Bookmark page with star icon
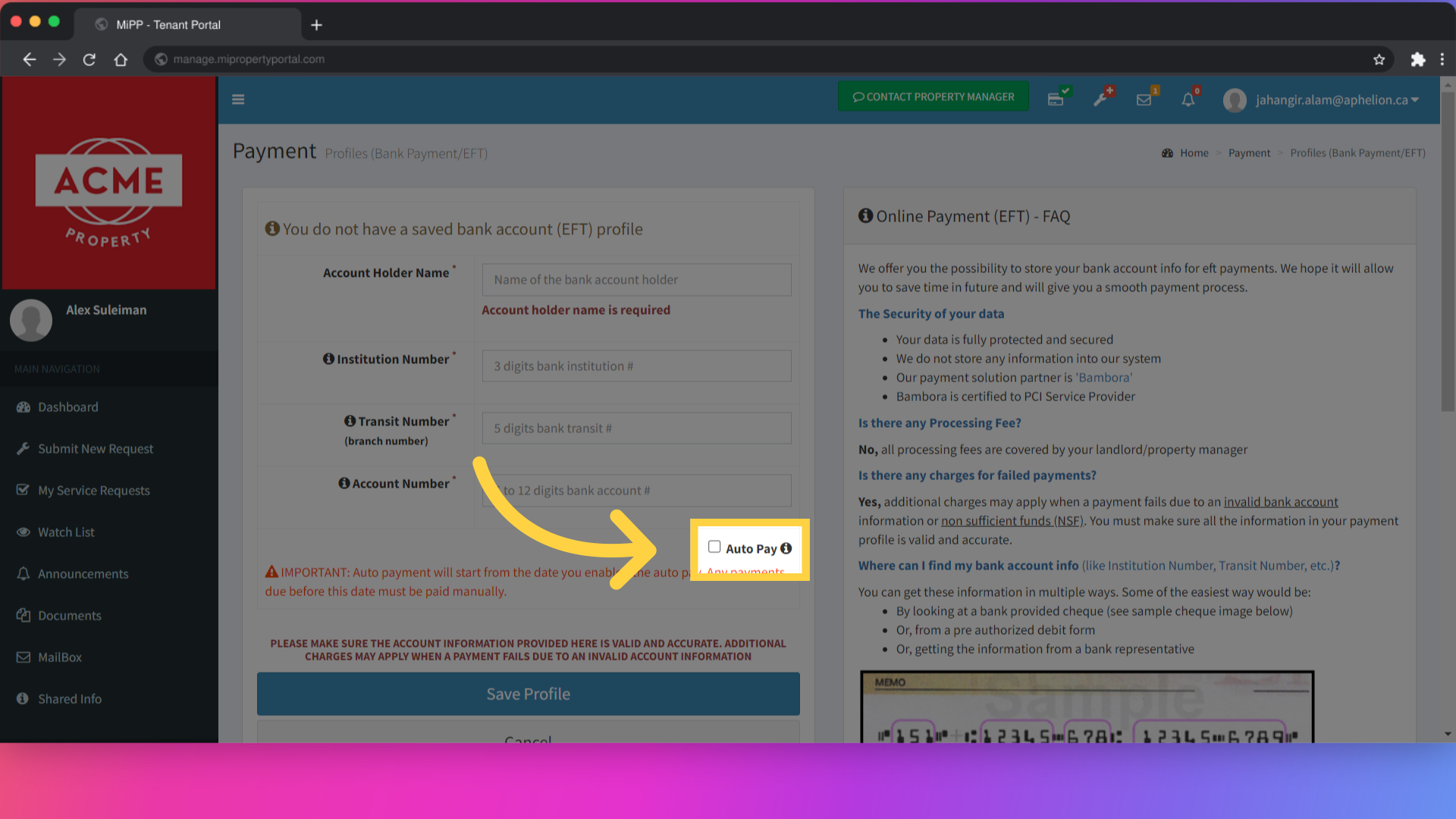1456x819 pixels. pos(1379,59)
